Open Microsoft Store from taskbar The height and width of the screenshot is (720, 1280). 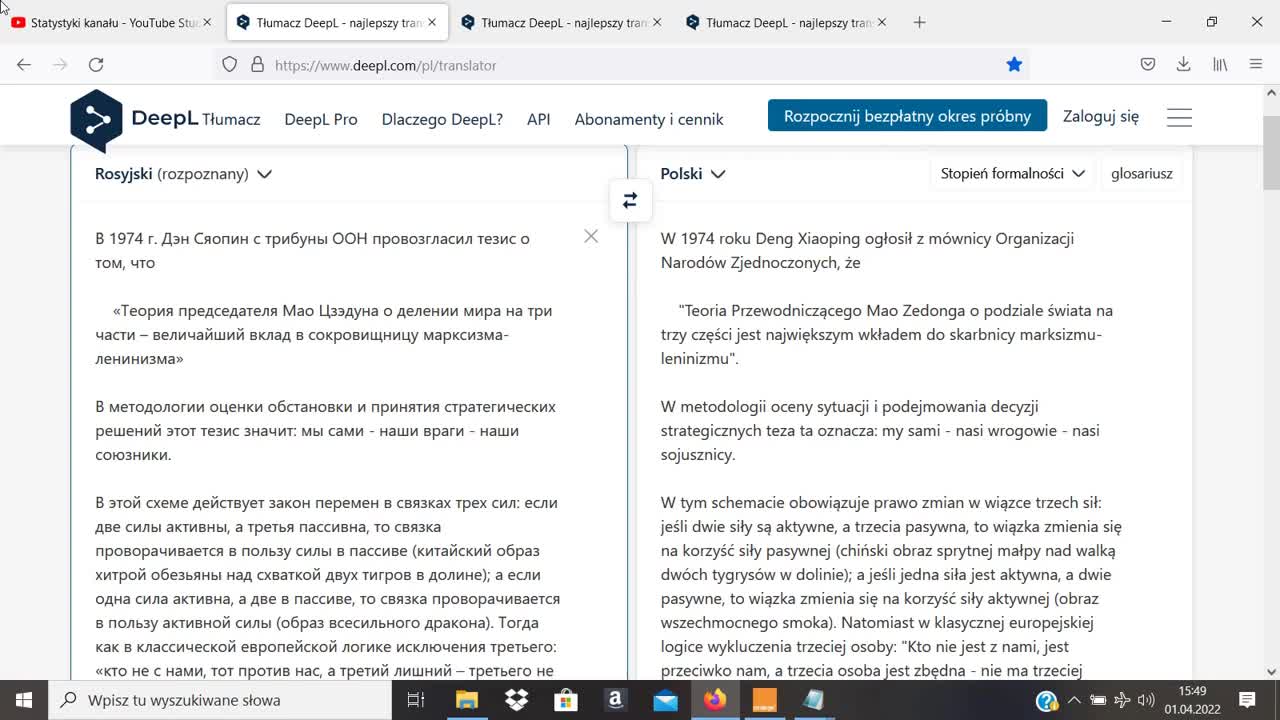tap(566, 700)
